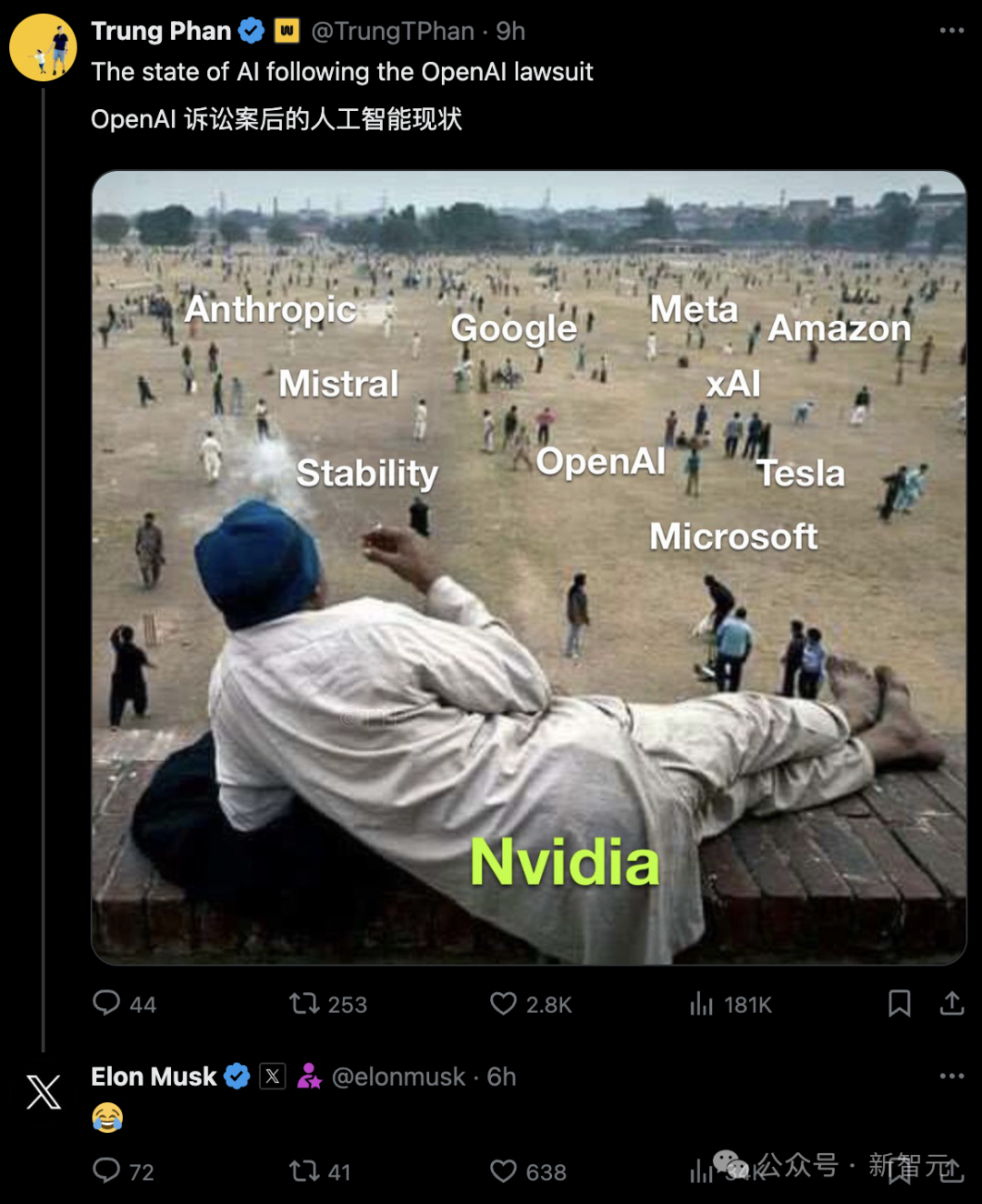
Task: Open the @elonmusk handle link
Action: point(398,1077)
